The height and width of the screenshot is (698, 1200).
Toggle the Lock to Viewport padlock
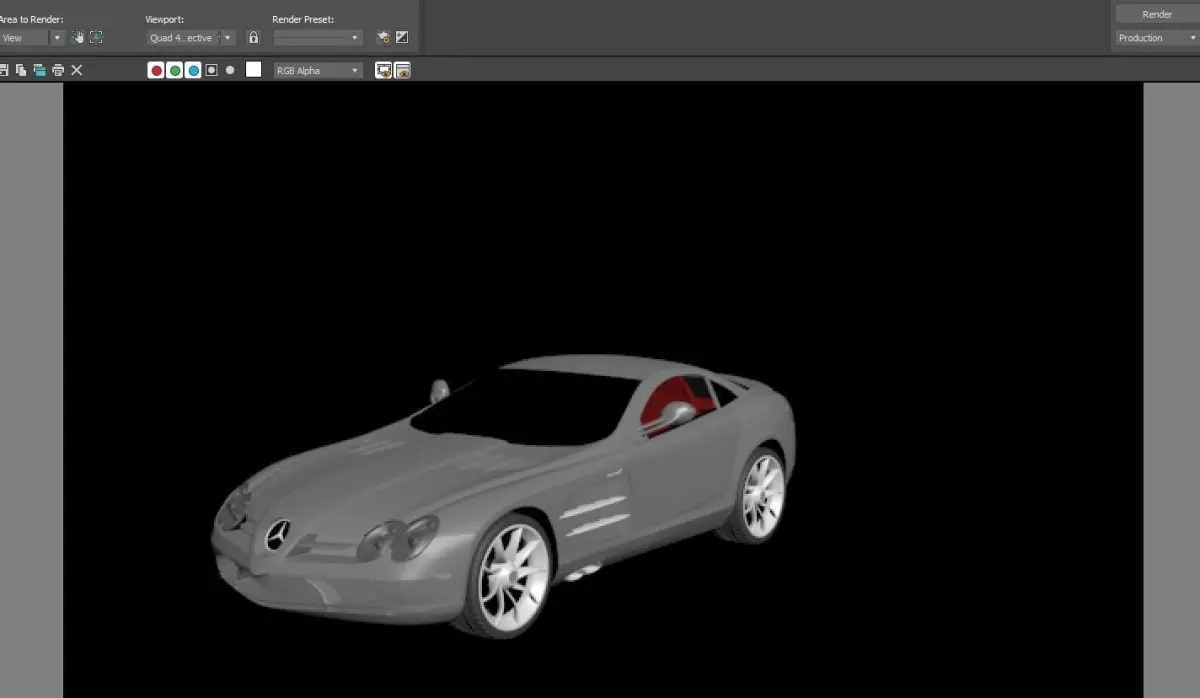253,38
